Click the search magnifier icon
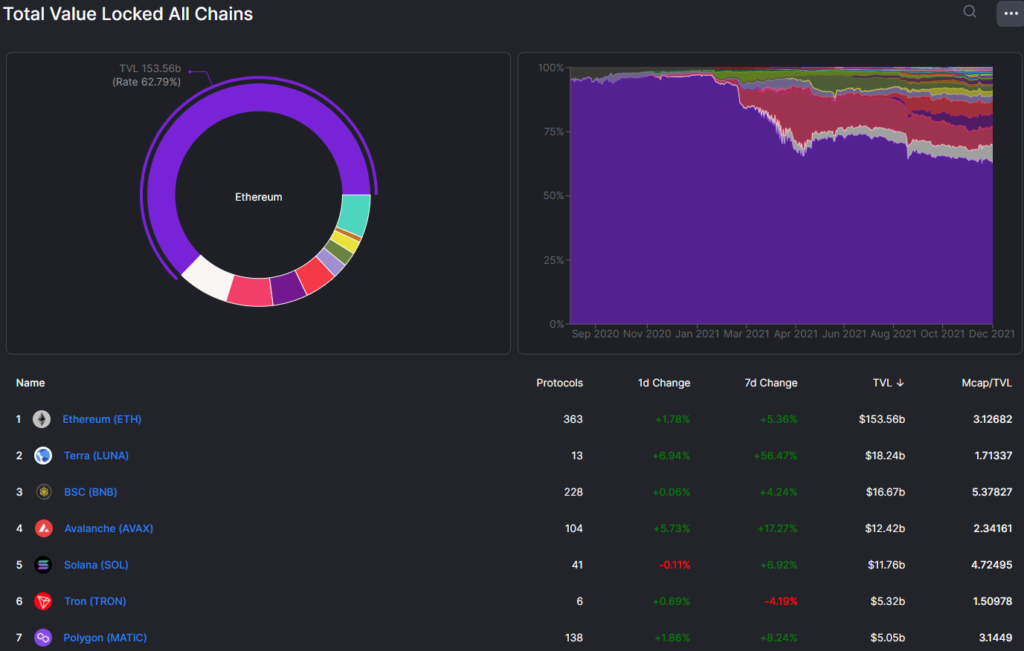1024x651 pixels. point(969,12)
